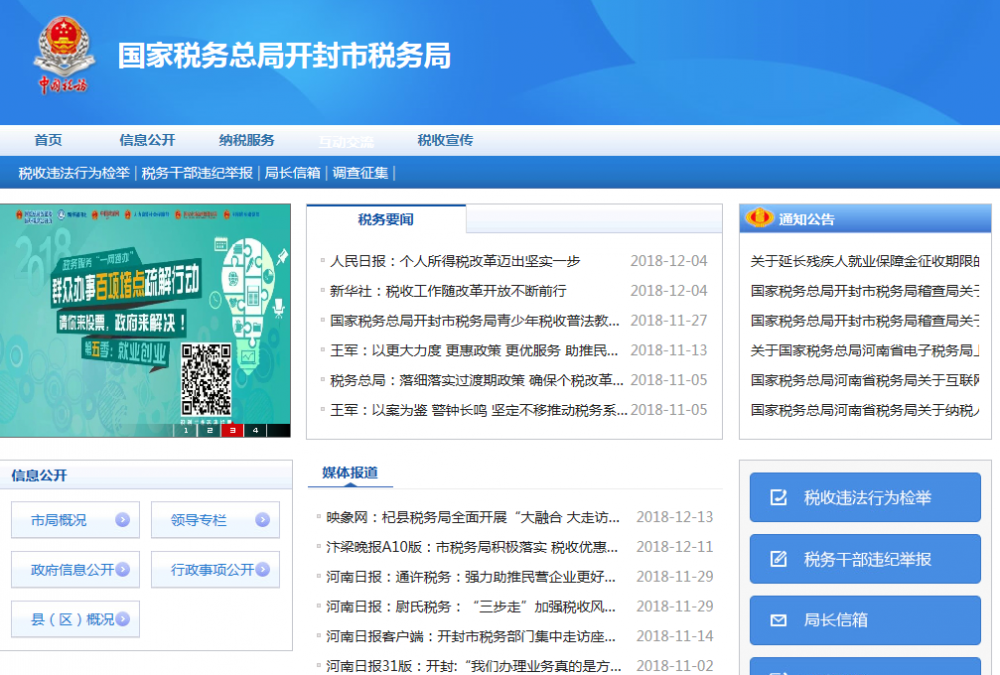This screenshot has width=1000, height=675.
Task: Click the checklist icon on 税收违法行为检举 blue button
Action: pyautogui.click(x=779, y=497)
